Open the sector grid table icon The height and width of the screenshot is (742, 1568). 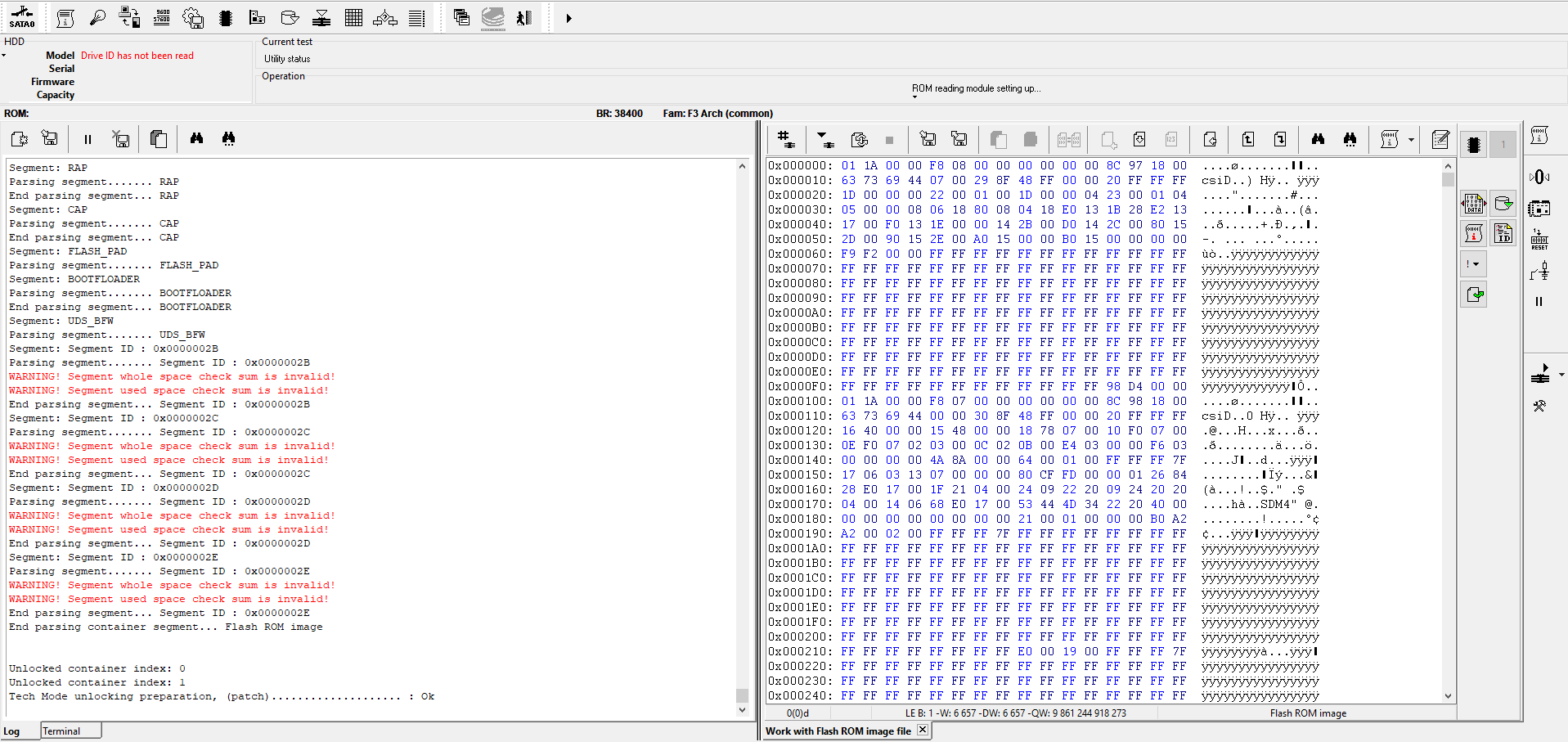(353, 17)
